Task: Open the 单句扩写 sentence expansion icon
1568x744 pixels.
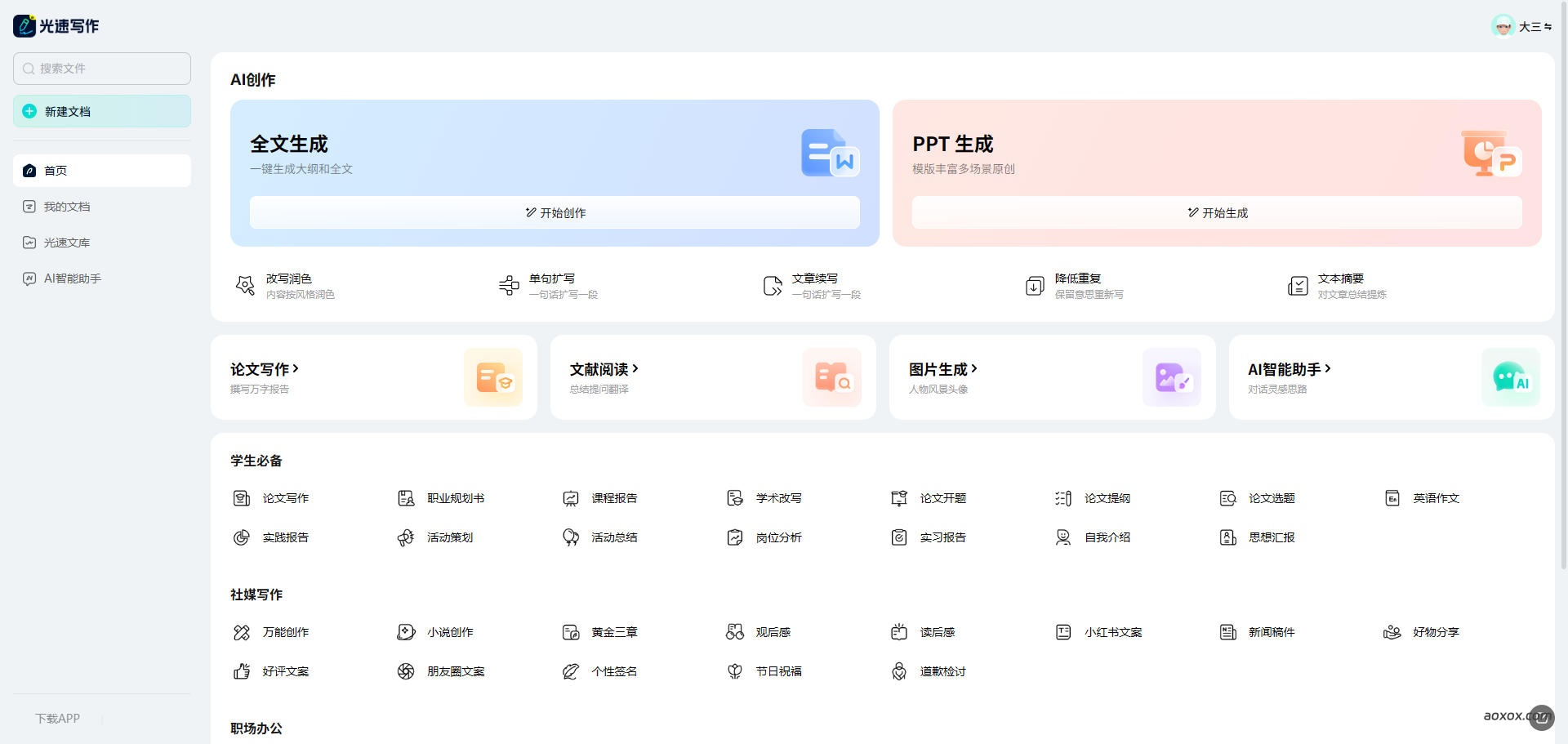Action: pos(509,285)
